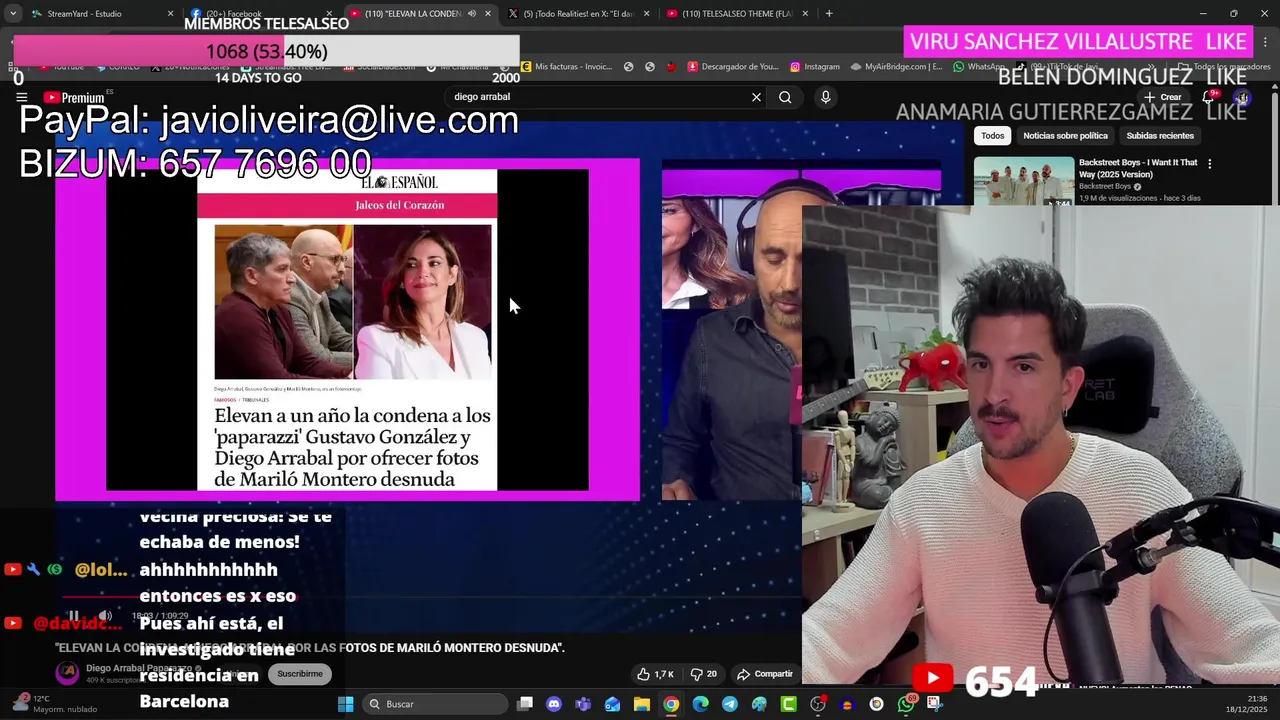Open Telegram from the taskbar

(729, 704)
